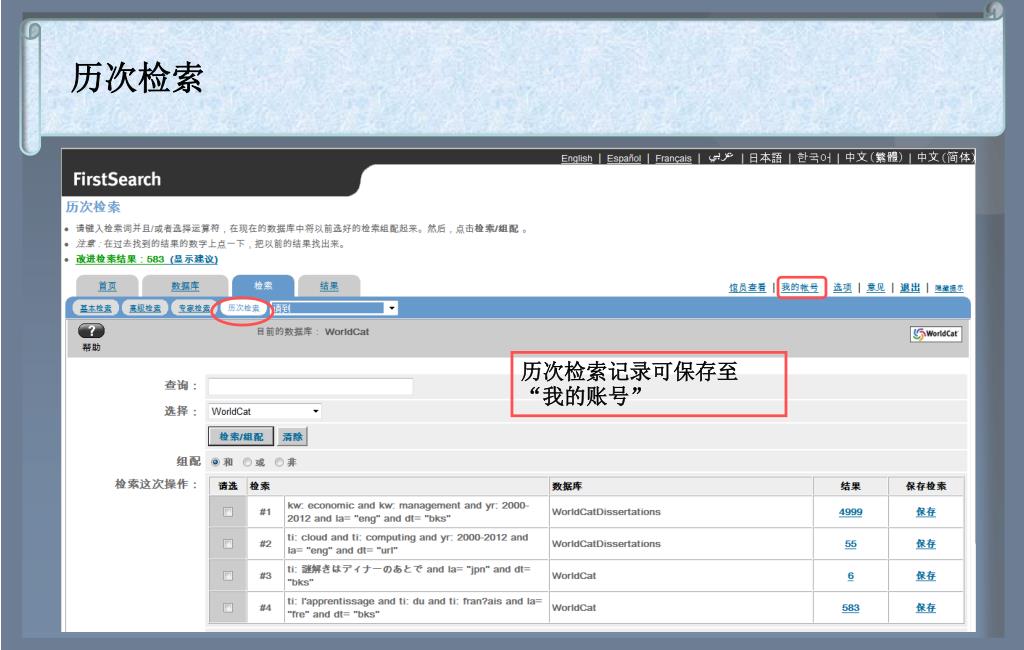The height and width of the screenshot is (650, 1024).
Task: Open the 结果 tab
Action: (329, 286)
